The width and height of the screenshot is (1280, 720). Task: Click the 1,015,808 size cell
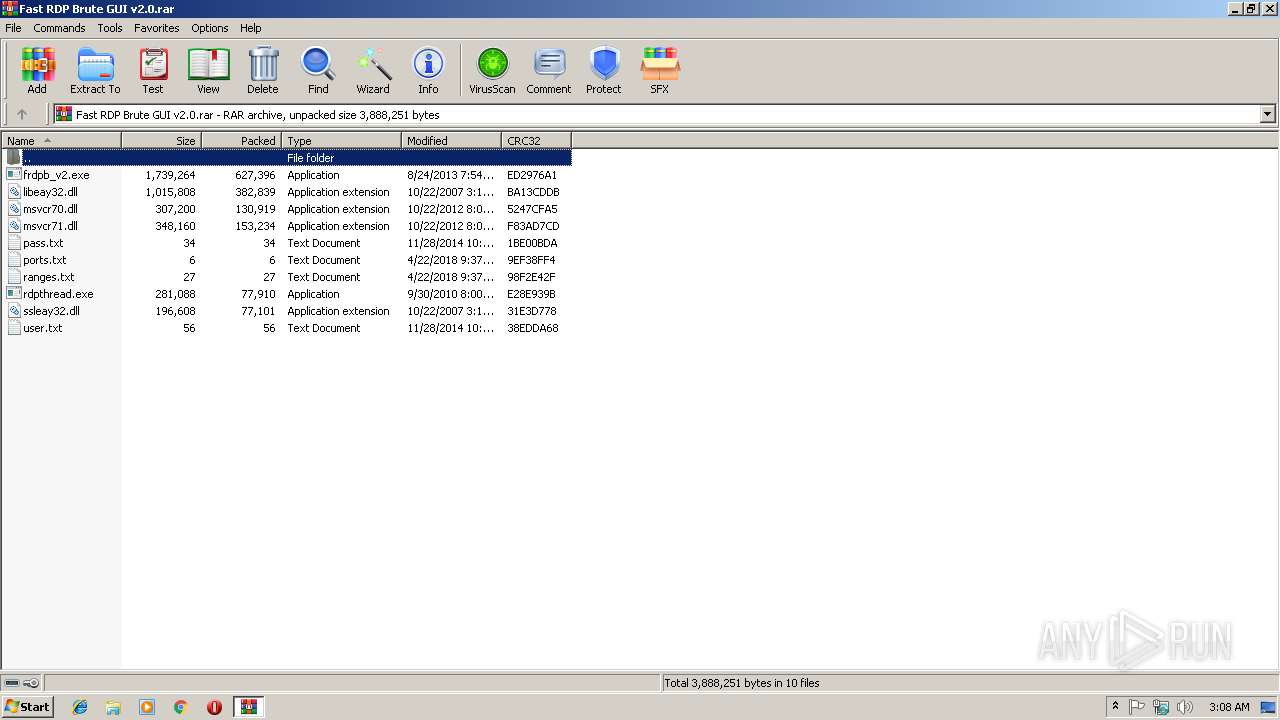pos(170,192)
